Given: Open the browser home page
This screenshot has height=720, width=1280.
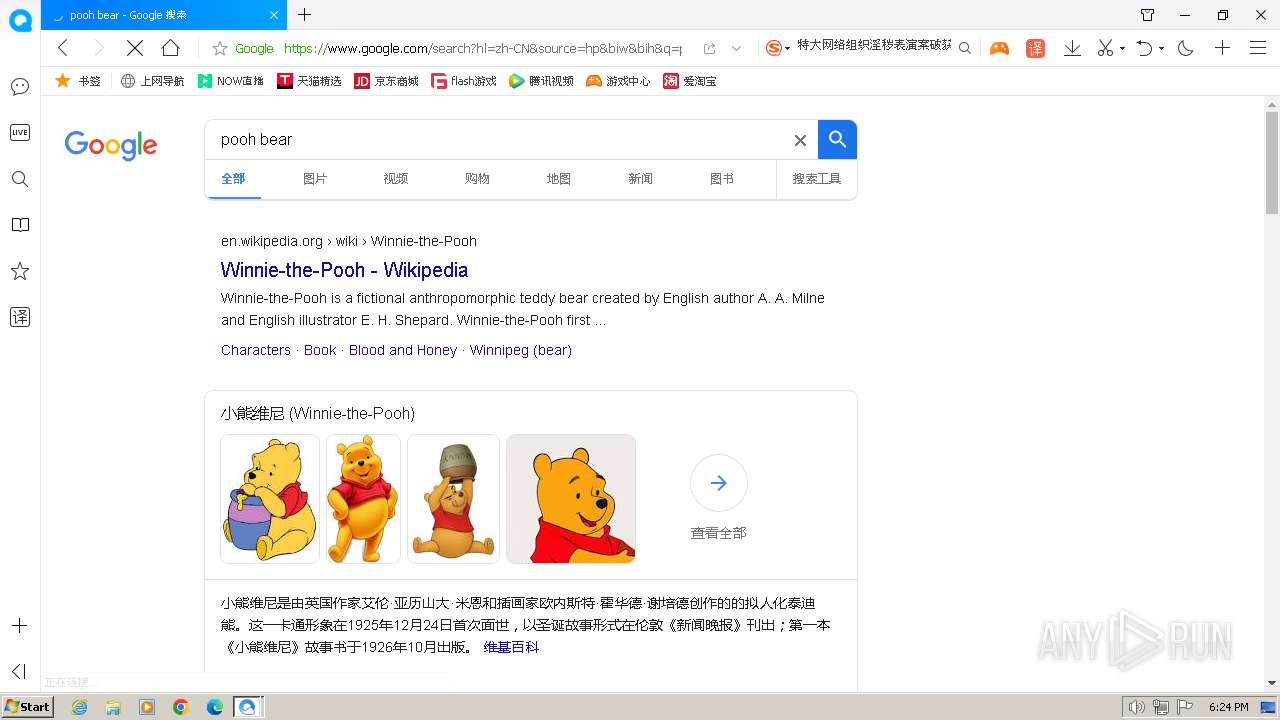Looking at the screenshot, I should coord(171,48).
